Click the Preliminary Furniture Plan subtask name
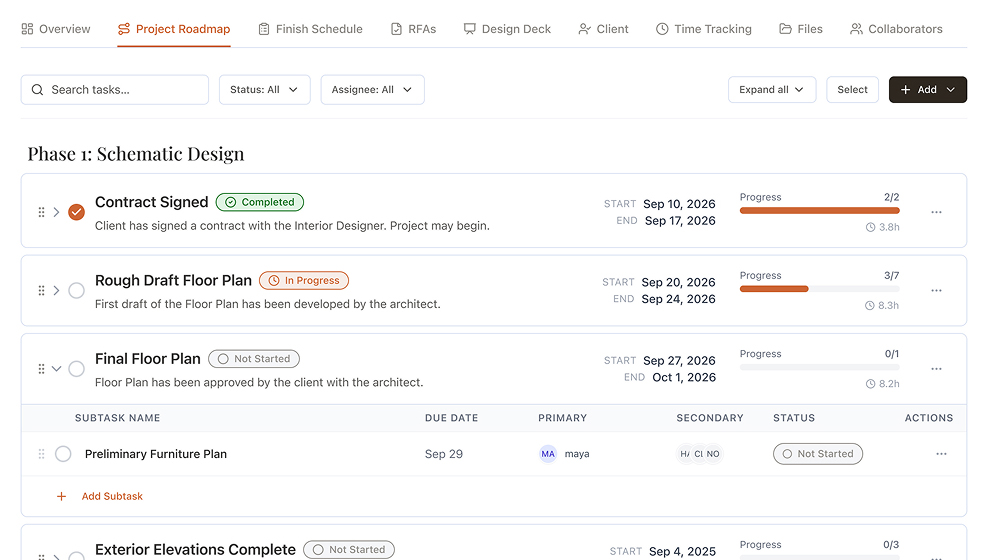This screenshot has height=560, width=986. 156,454
